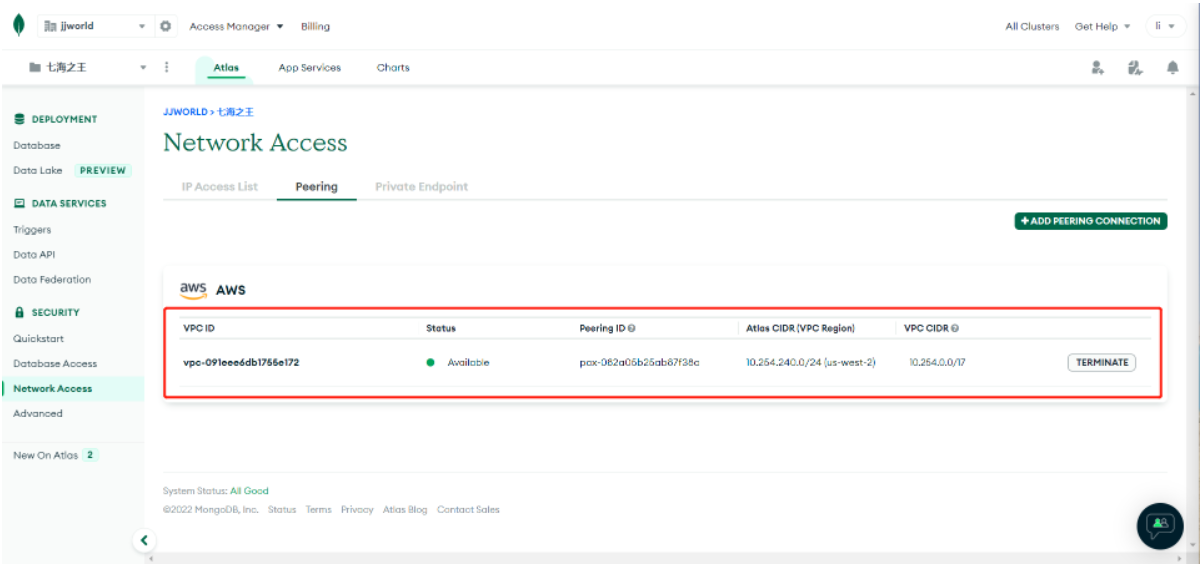Click Add Peering Connection button
This screenshot has width=1204, height=565.
1091,221
